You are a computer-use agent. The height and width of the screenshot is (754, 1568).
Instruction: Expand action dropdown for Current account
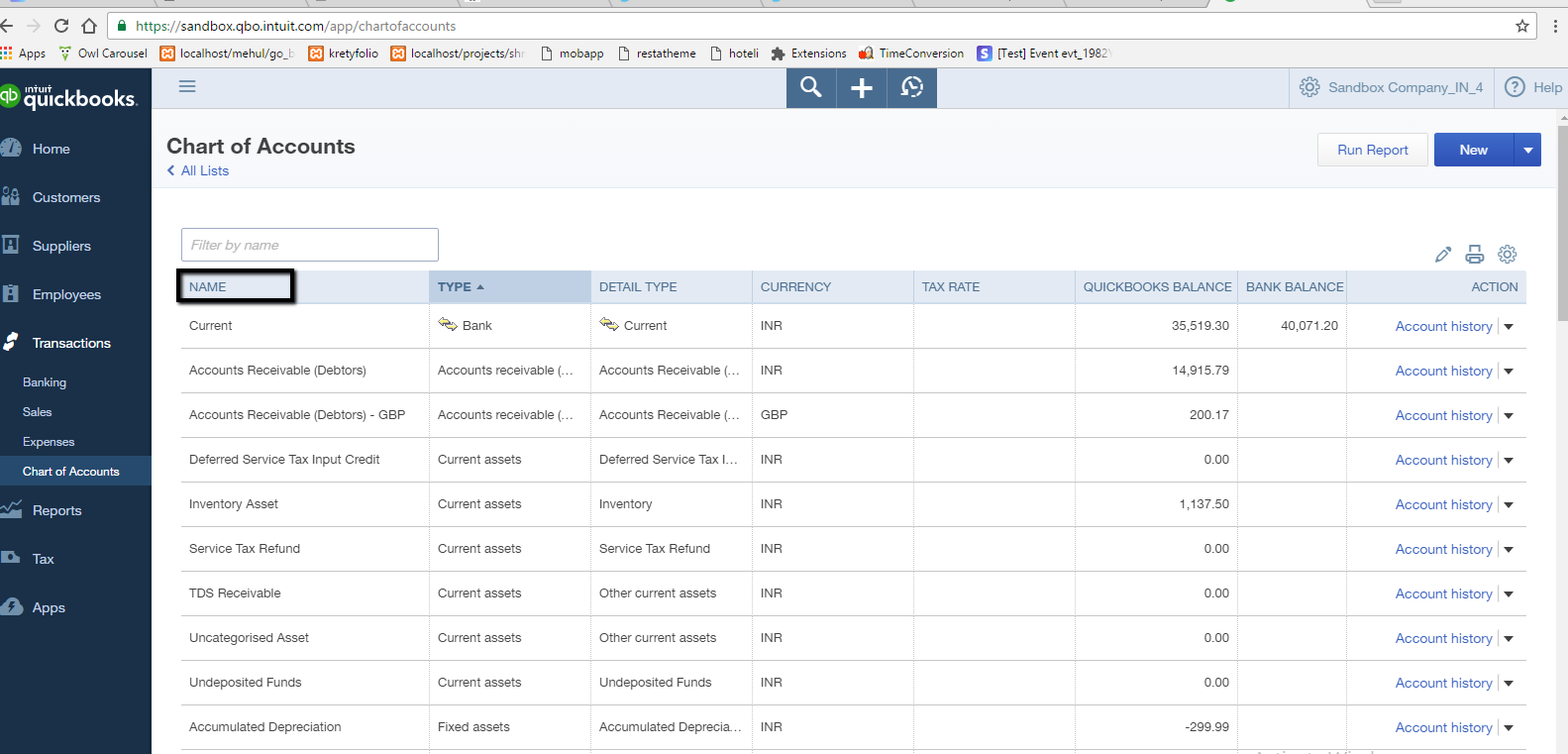tap(1509, 327)
